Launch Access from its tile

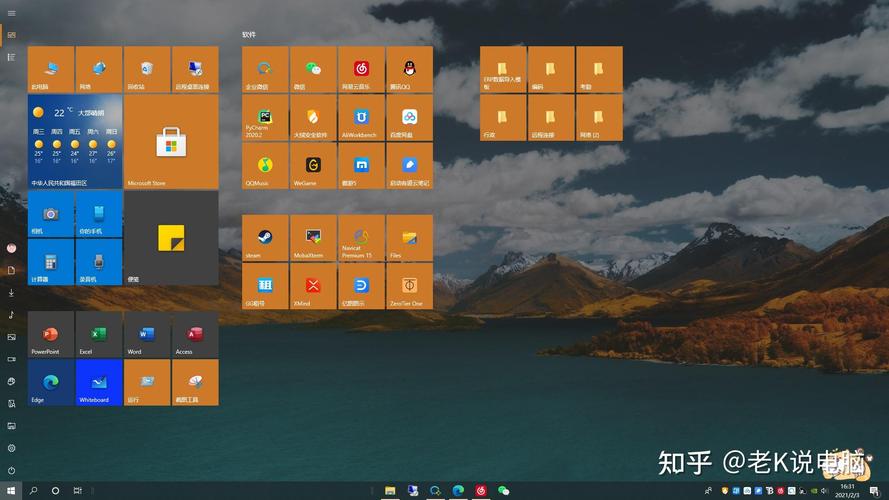(195, 334)
